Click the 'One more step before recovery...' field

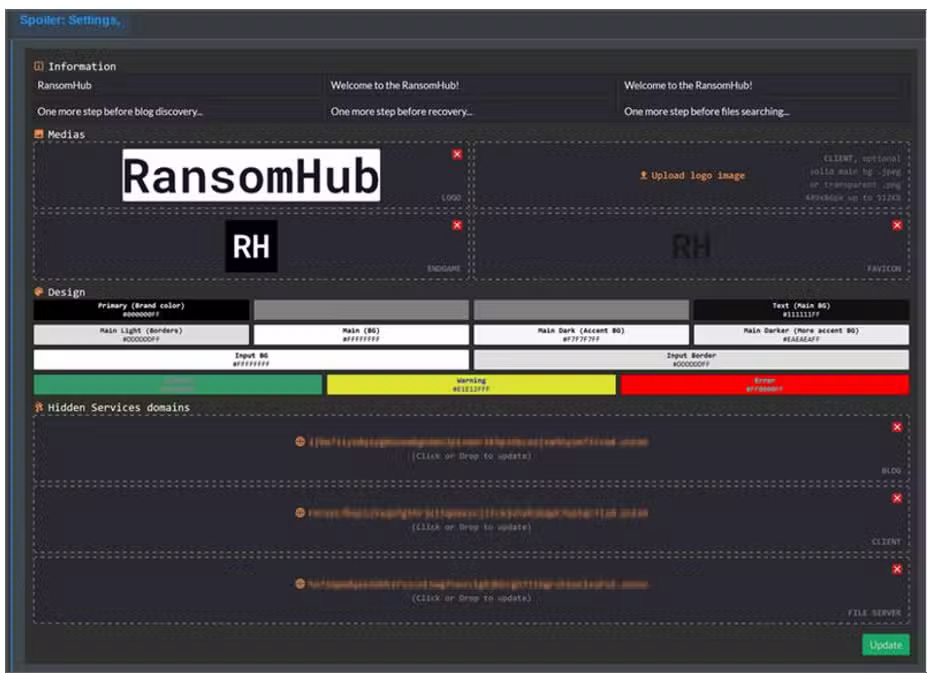[x=471, y=112]
